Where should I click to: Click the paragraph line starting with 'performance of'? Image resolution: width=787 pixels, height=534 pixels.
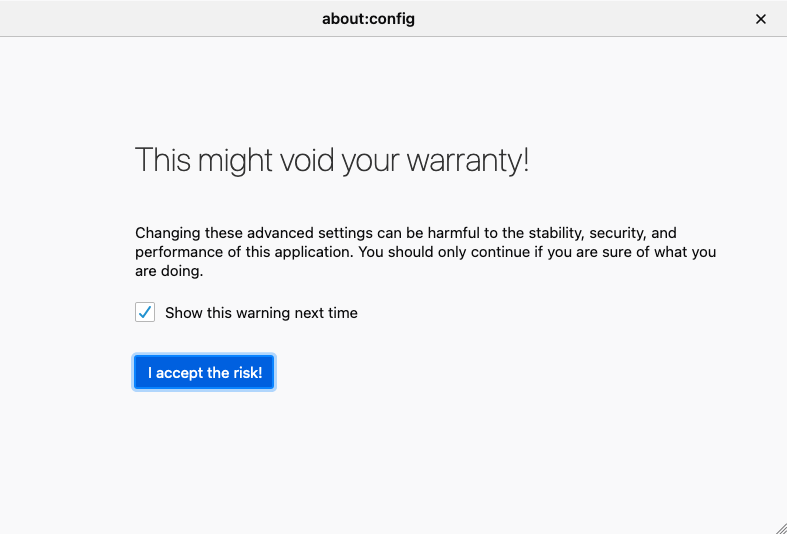[x=425, y=252]
